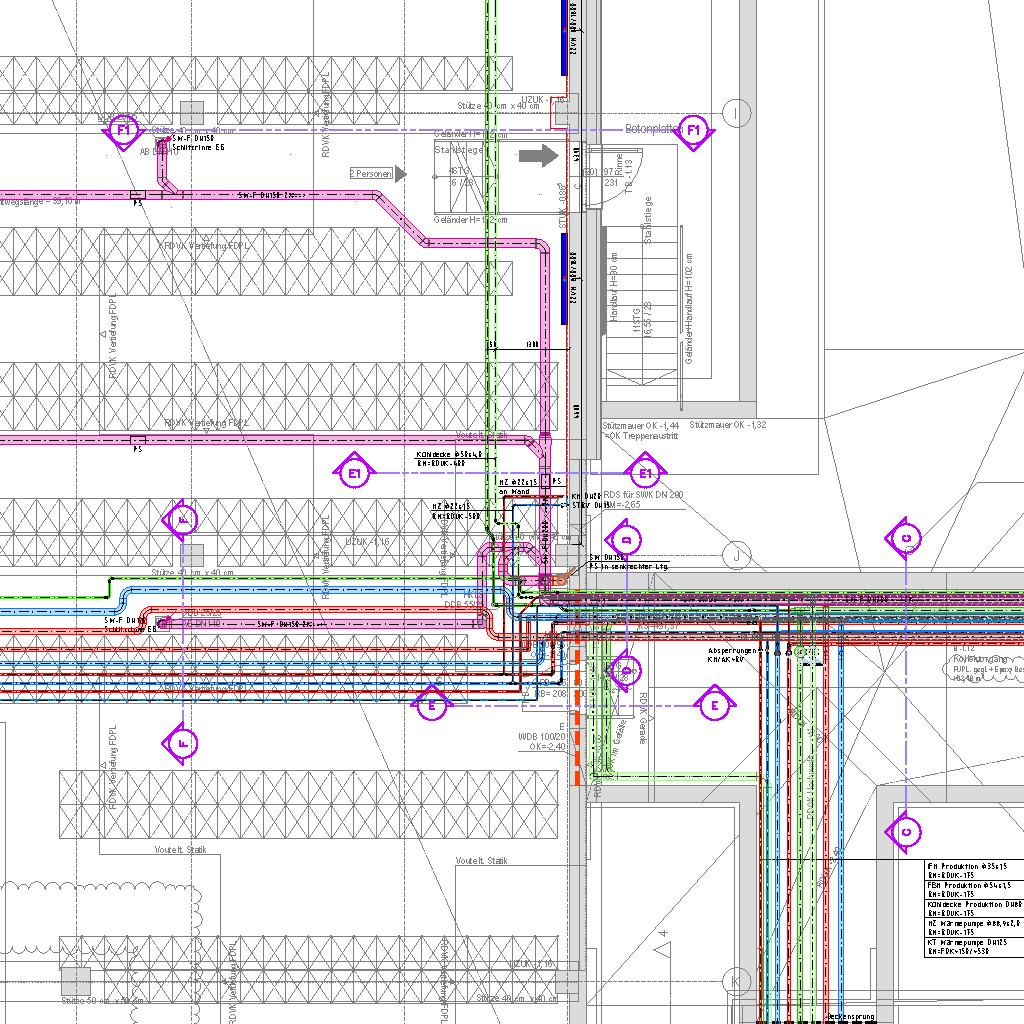The height and width of the screenshot is (1024, 1024).
Task: Click the Stahlstiege label in upper stairwell
Action: (x=457, y=150)
